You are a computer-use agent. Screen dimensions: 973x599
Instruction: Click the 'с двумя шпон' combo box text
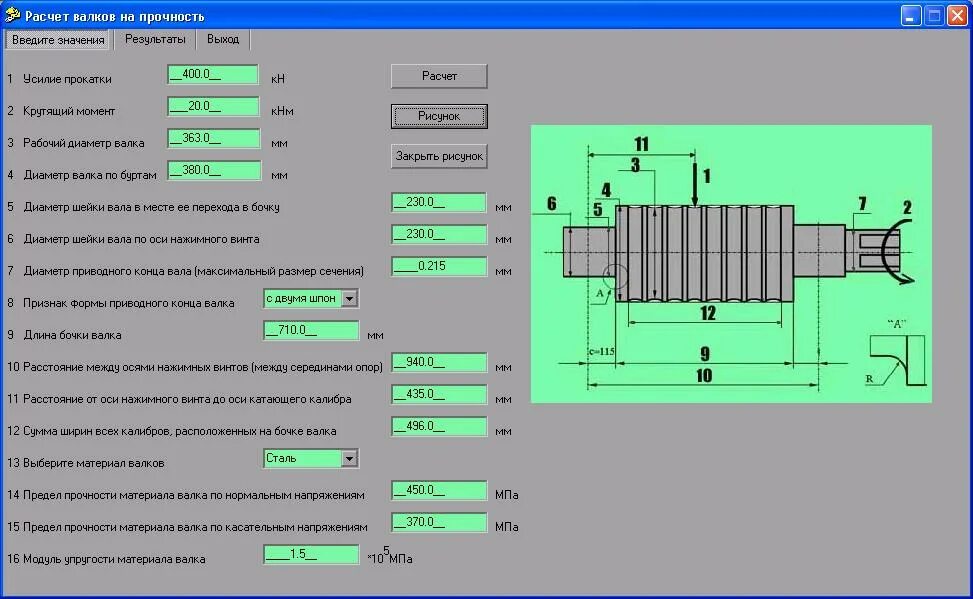(x=302, y=299)
